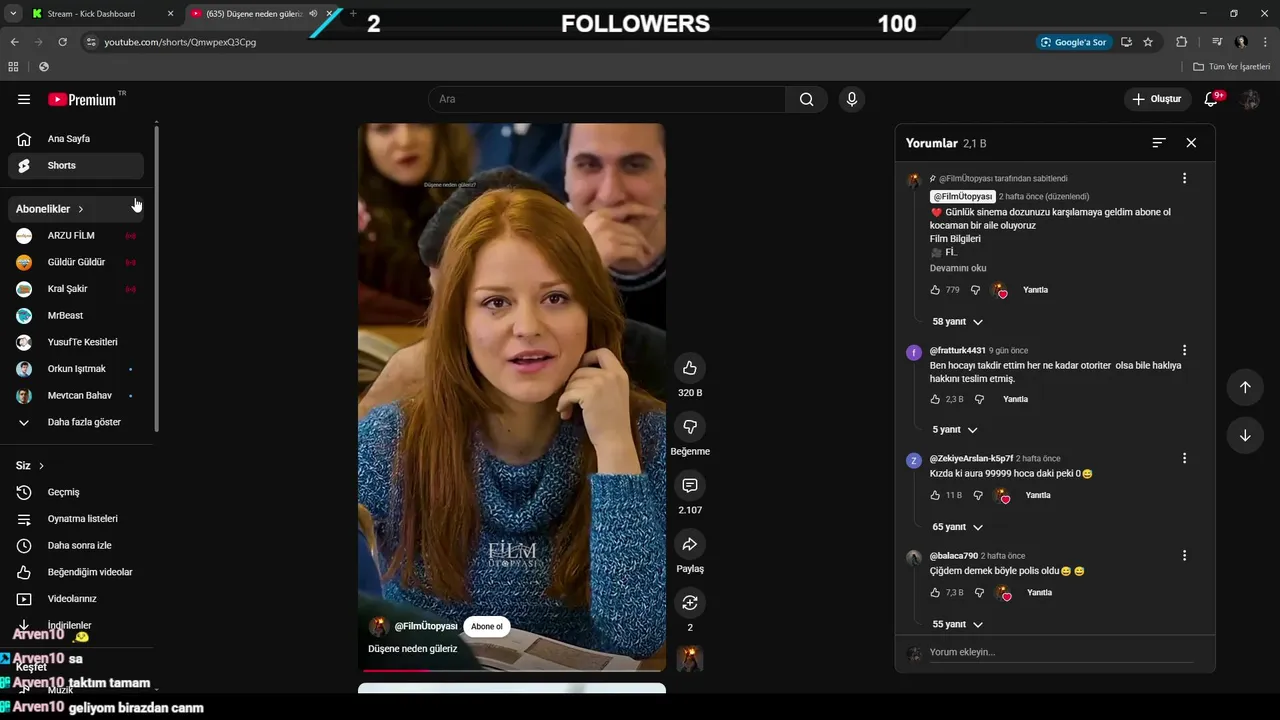Like pinned comment with 779 likes
1280x720 pixels.
(x=935, y=290)
